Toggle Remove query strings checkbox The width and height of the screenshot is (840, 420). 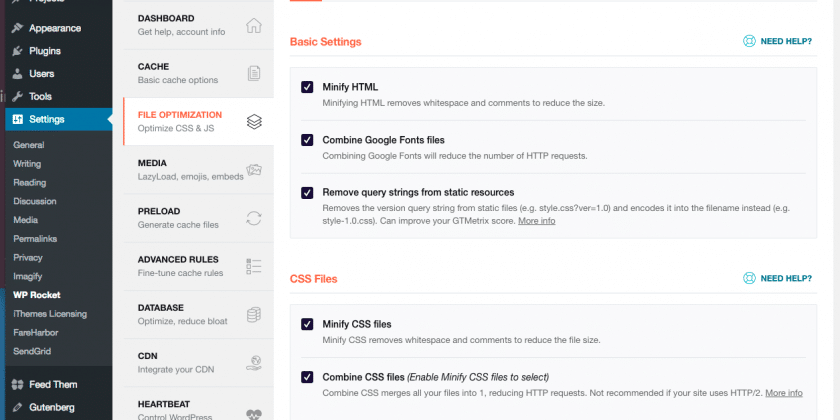[x=307, y=192]
